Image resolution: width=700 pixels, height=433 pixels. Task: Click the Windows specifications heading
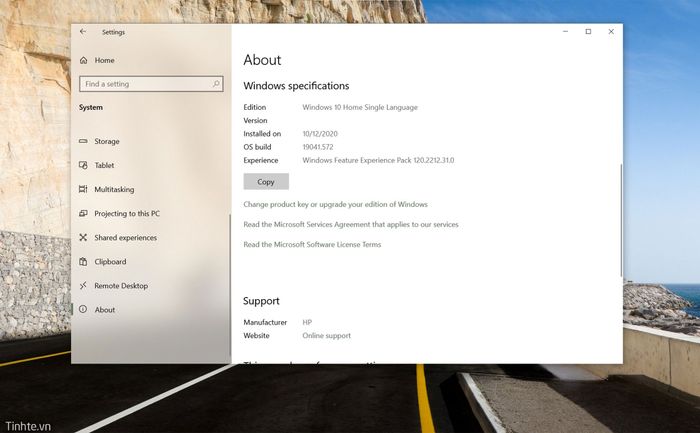coord(296,86)
